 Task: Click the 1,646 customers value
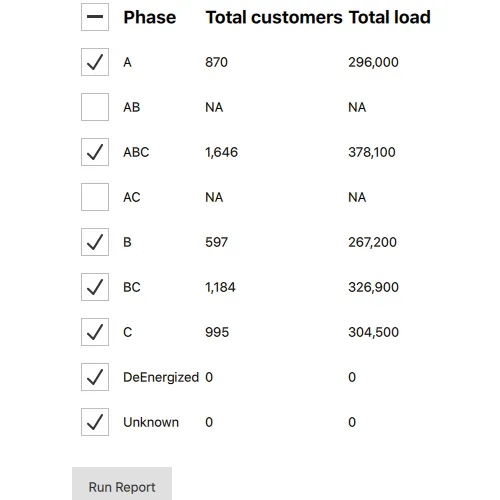coord(222,152)
